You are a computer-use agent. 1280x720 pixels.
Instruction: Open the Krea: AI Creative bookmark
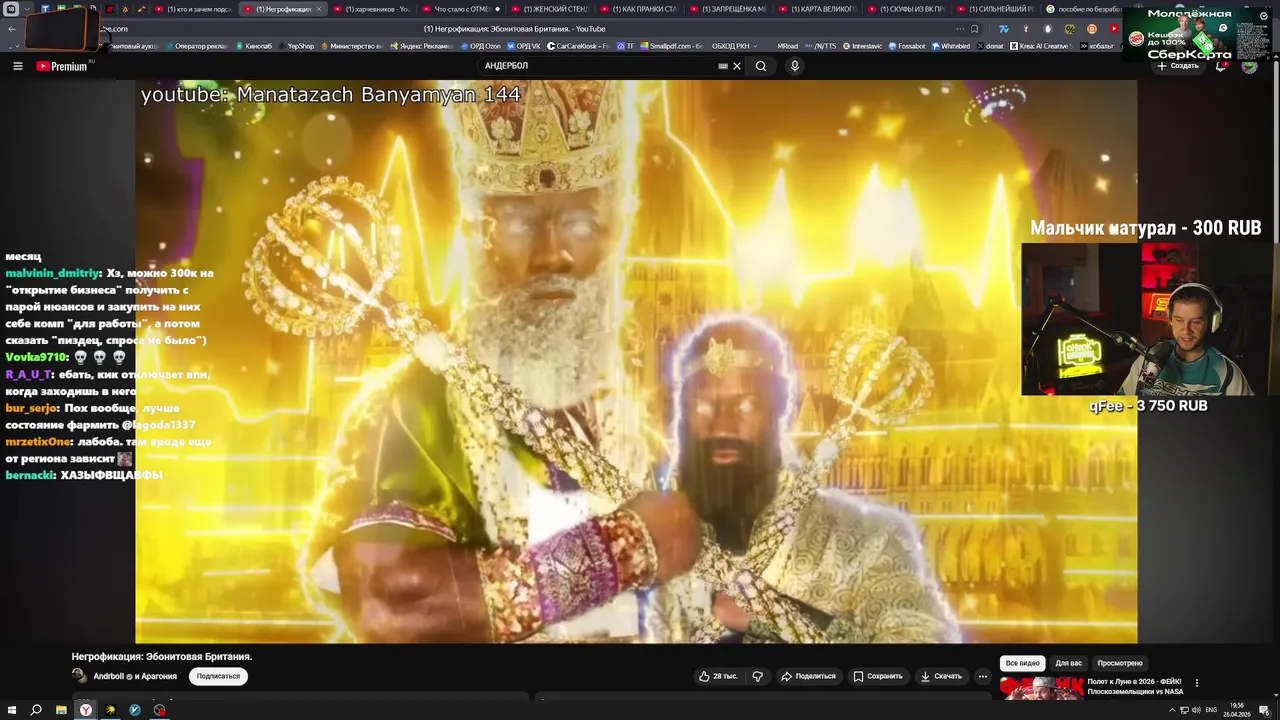pyautogui.click(x=1040, y=46)
